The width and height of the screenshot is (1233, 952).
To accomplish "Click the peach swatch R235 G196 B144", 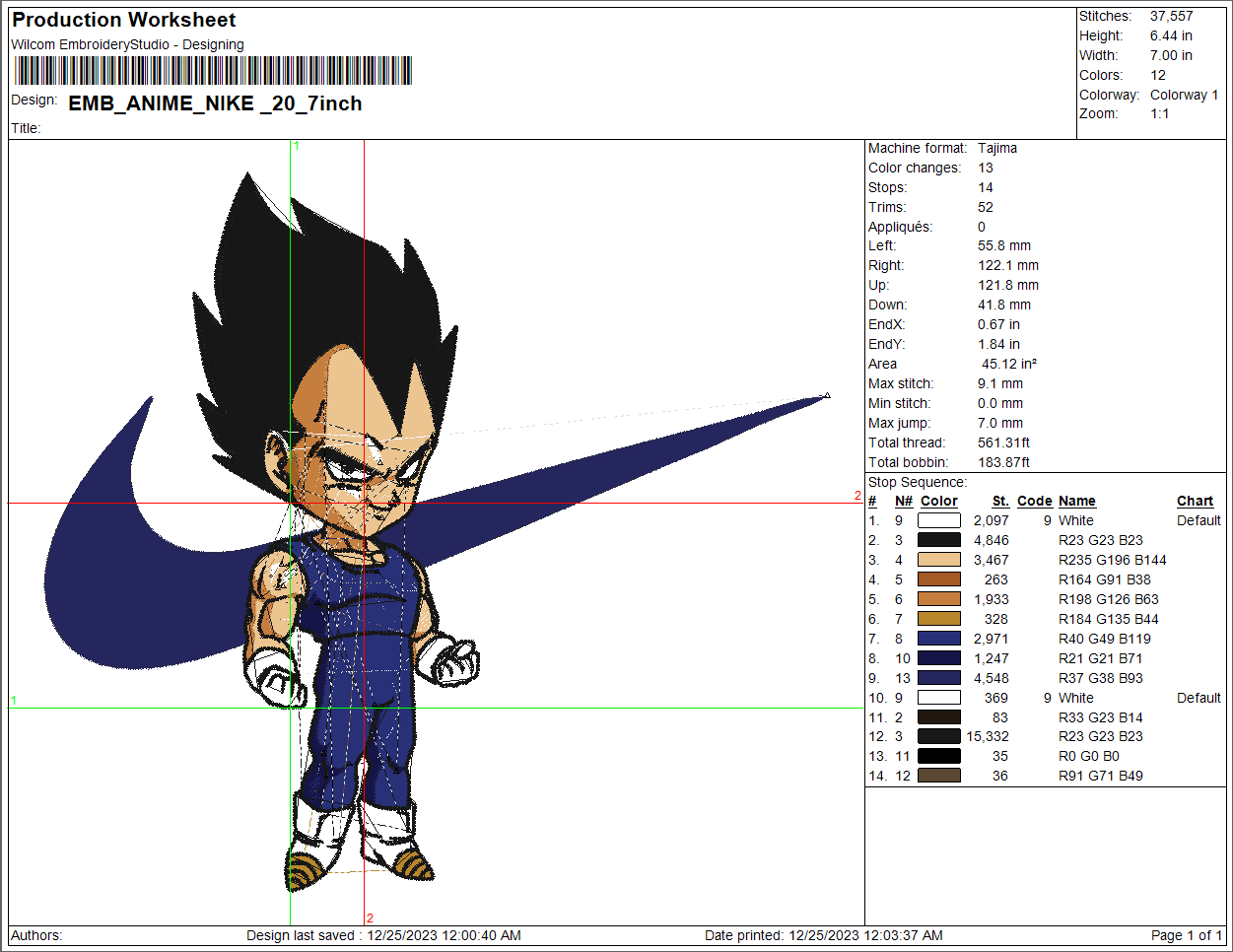I will pyautogui.click(x=938, y=560).
